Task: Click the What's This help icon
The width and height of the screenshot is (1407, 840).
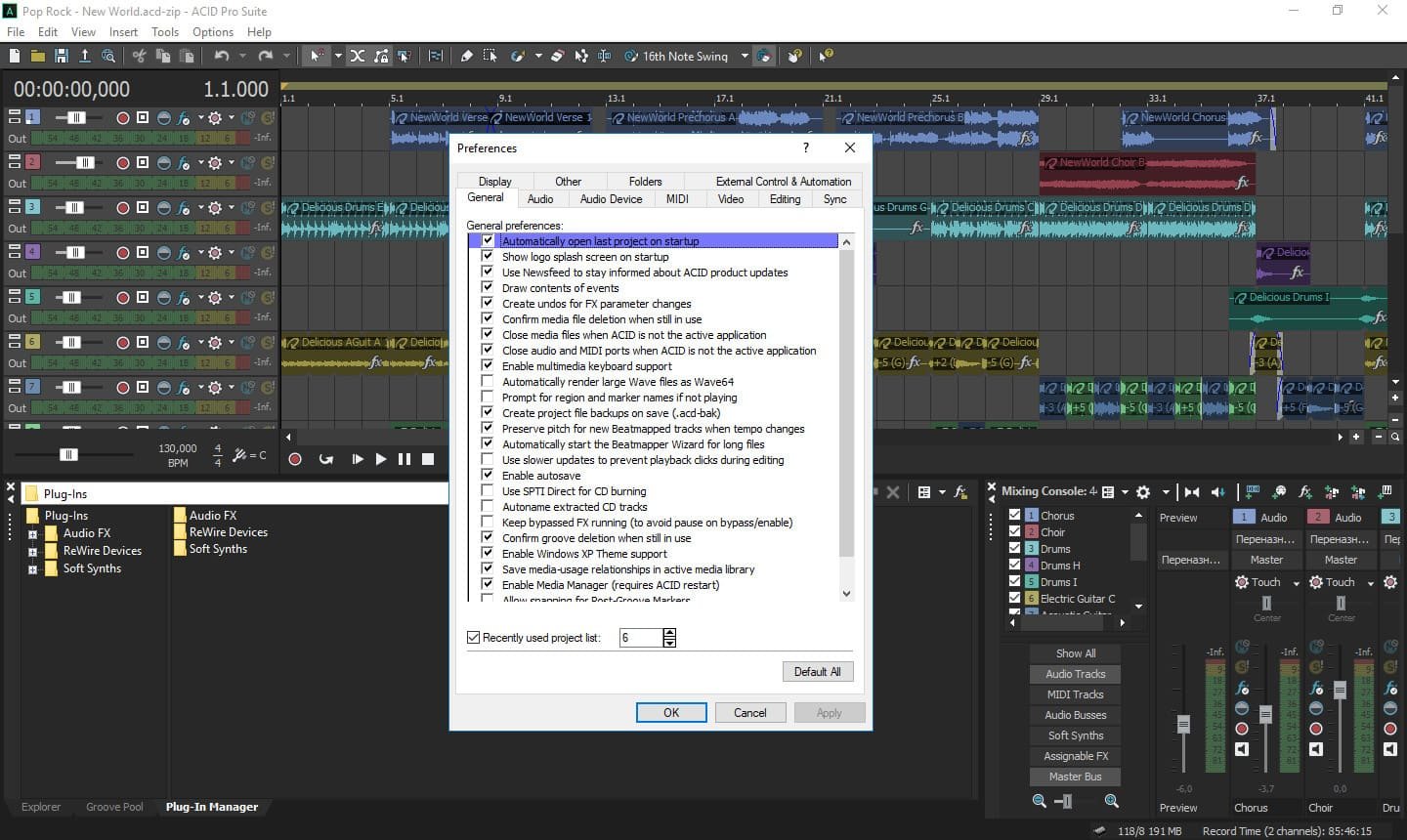Action: [827, 56]
